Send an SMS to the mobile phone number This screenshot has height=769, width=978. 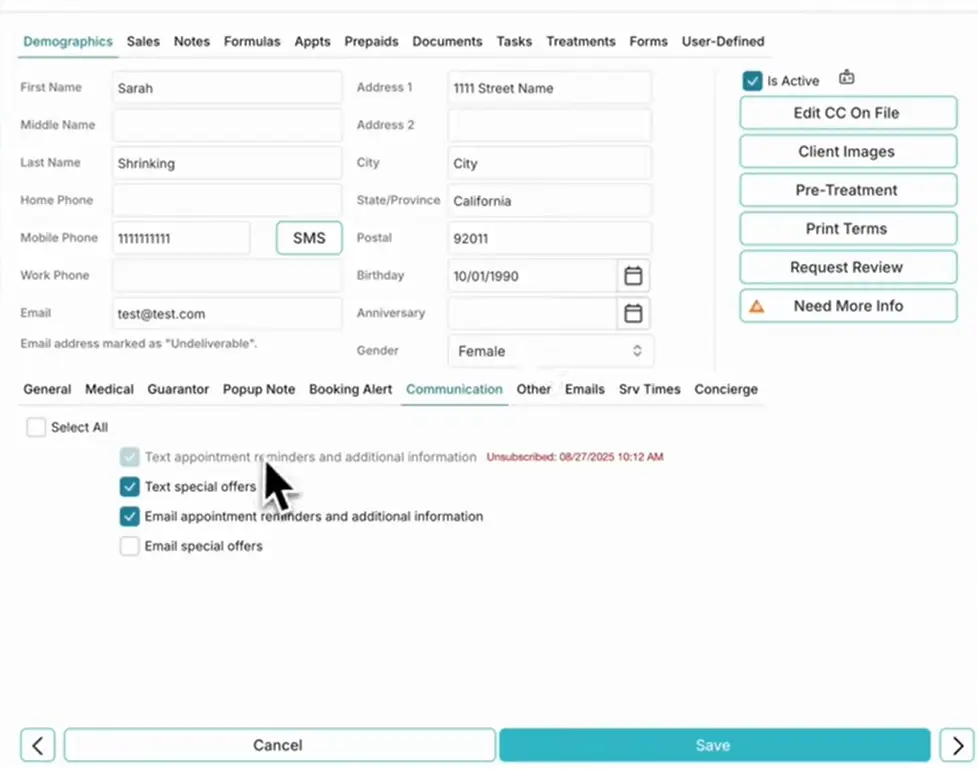point(308,238)
